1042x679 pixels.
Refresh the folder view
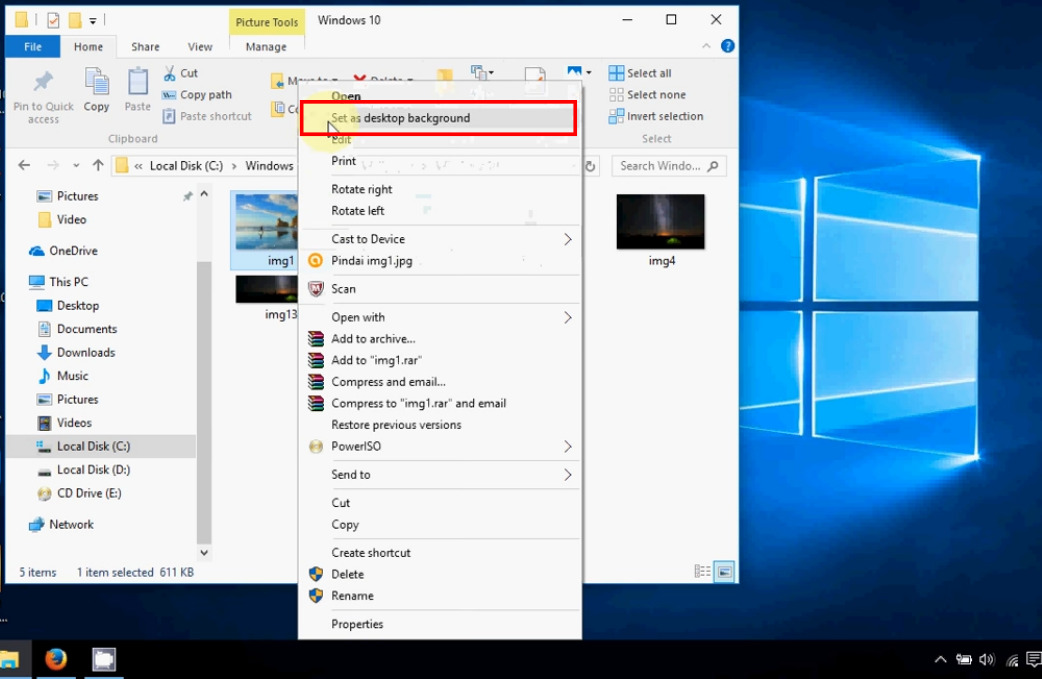tap(590, 166)
